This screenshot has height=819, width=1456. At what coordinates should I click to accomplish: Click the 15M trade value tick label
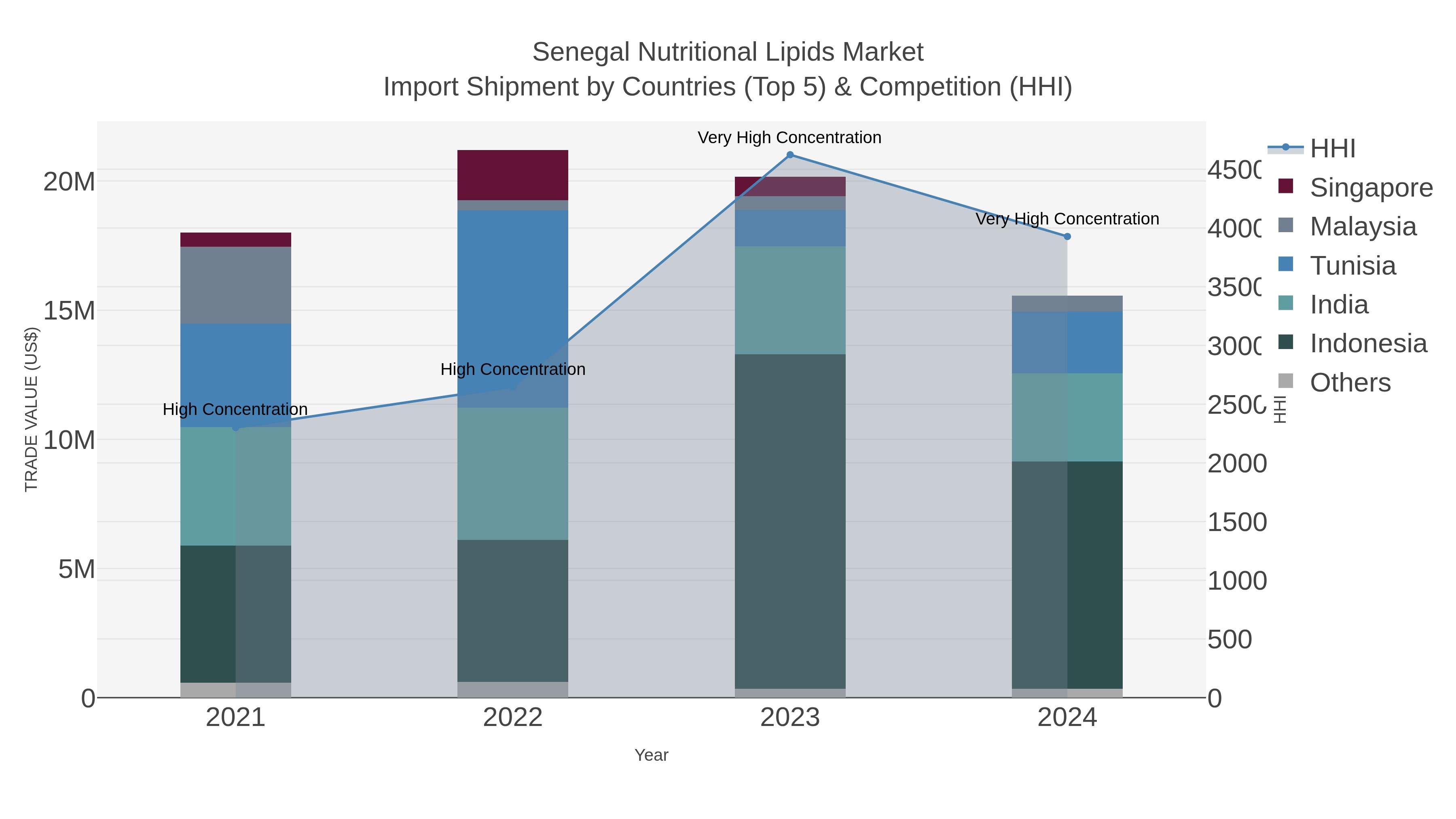click(x=69, y=311)
